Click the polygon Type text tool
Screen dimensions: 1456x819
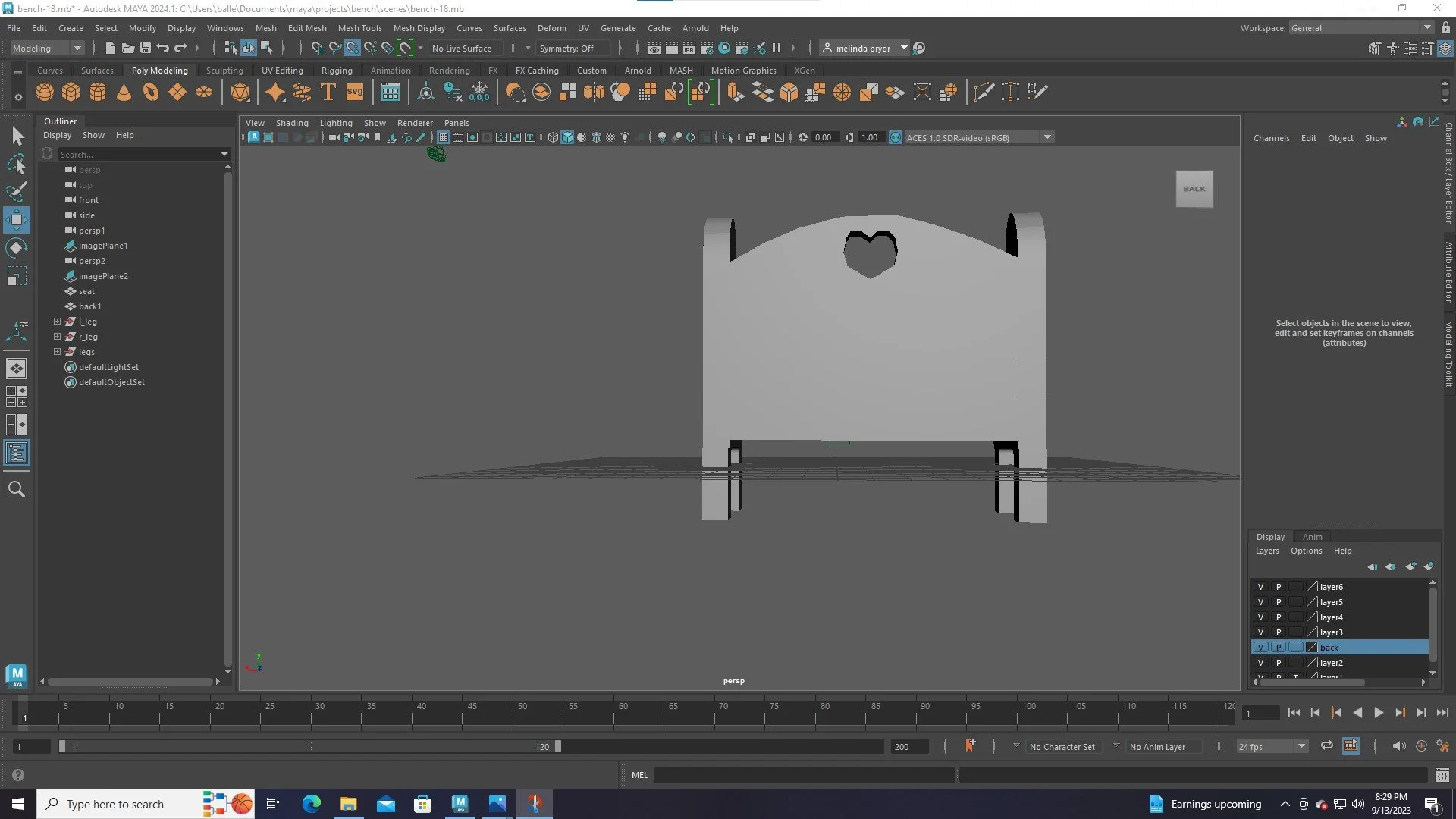(x=328, y=93)
